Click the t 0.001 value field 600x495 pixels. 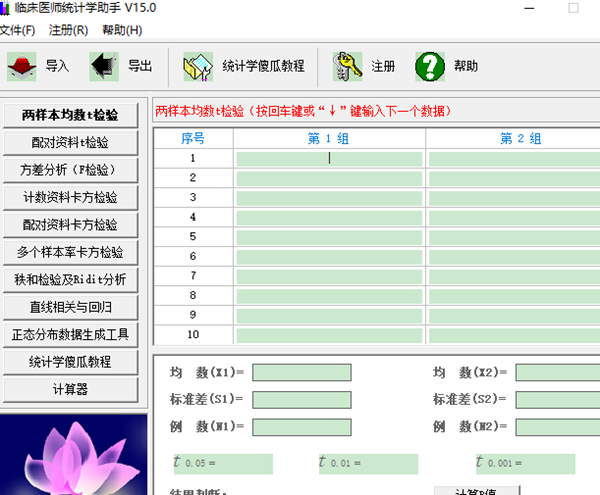[526, 464]
